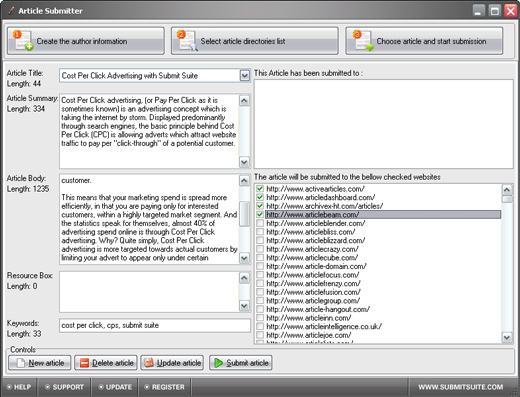The height and width of the screenshot is (397, 520).
Task: Click the Article Submitter title bar pencil icon
Action: (x=11, y=11)
